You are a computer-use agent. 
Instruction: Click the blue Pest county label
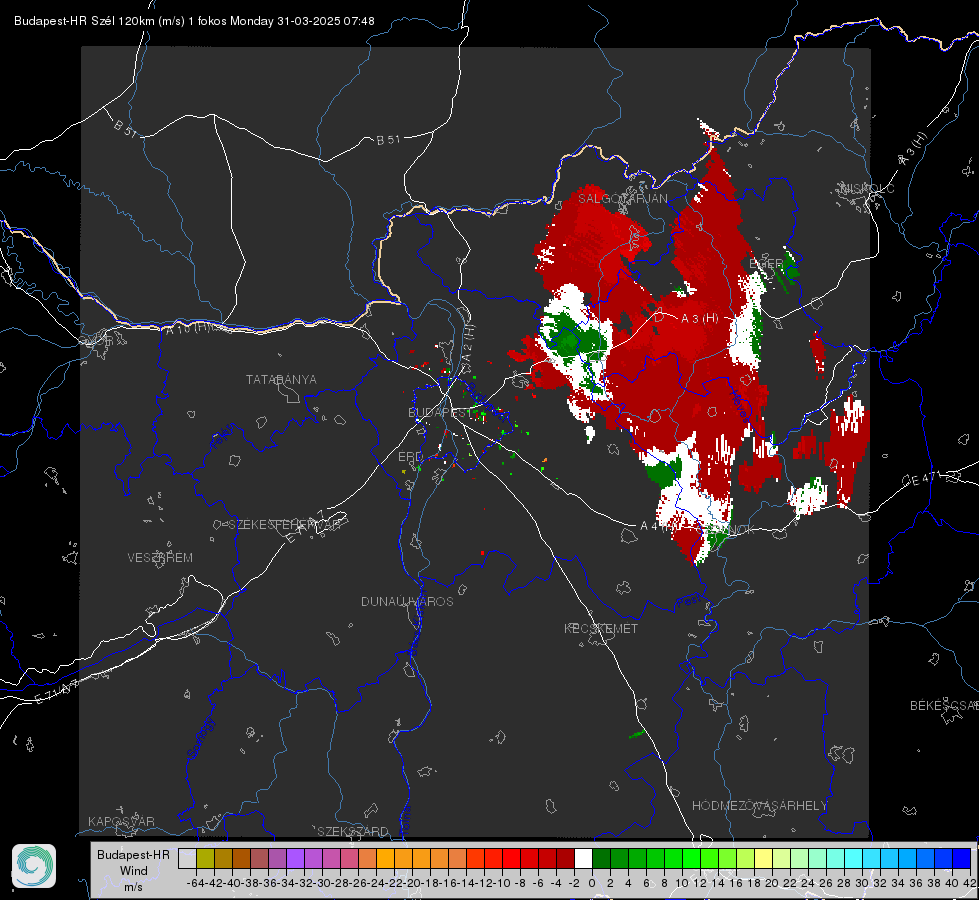pos(688,603)
